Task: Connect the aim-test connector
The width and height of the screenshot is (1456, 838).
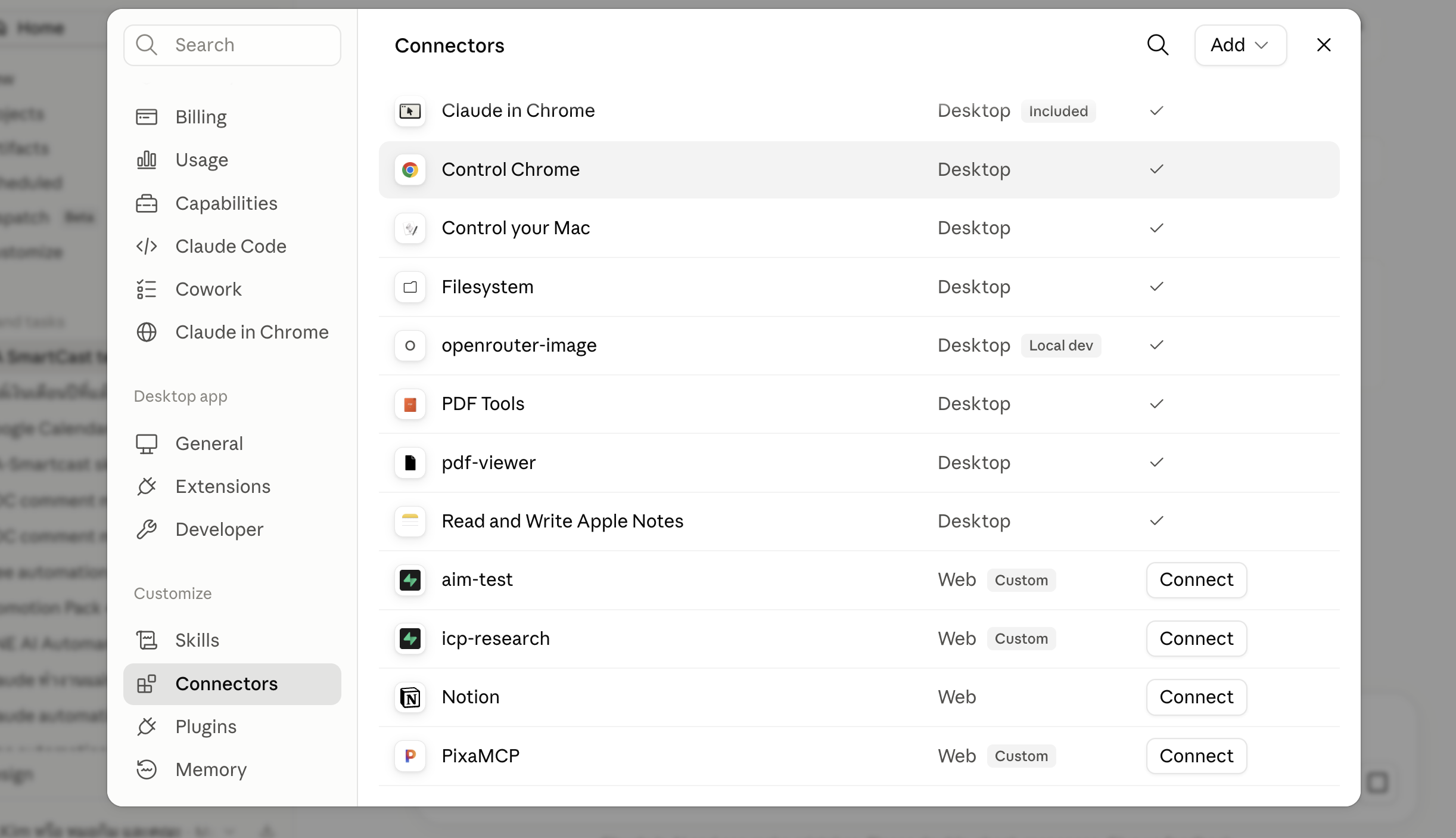Action: point(1196,580)
